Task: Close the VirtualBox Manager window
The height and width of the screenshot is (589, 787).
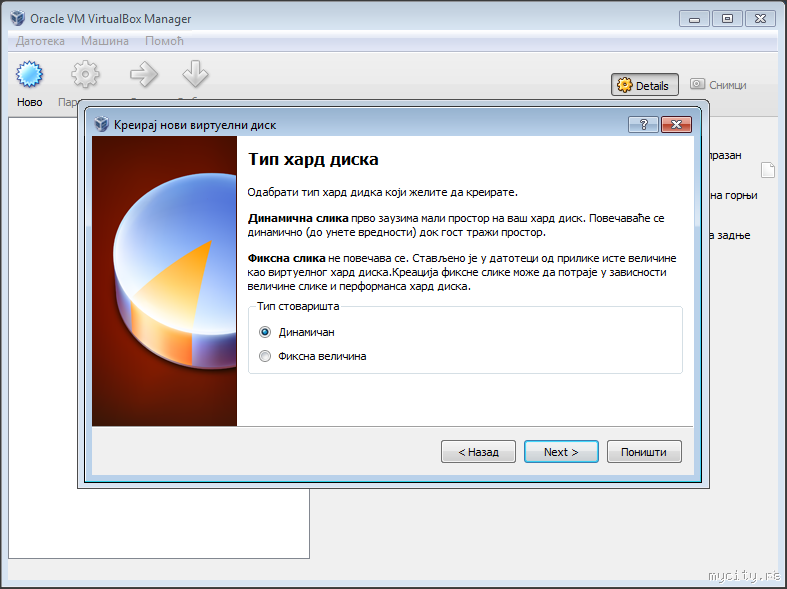Action: pos(760,19)
